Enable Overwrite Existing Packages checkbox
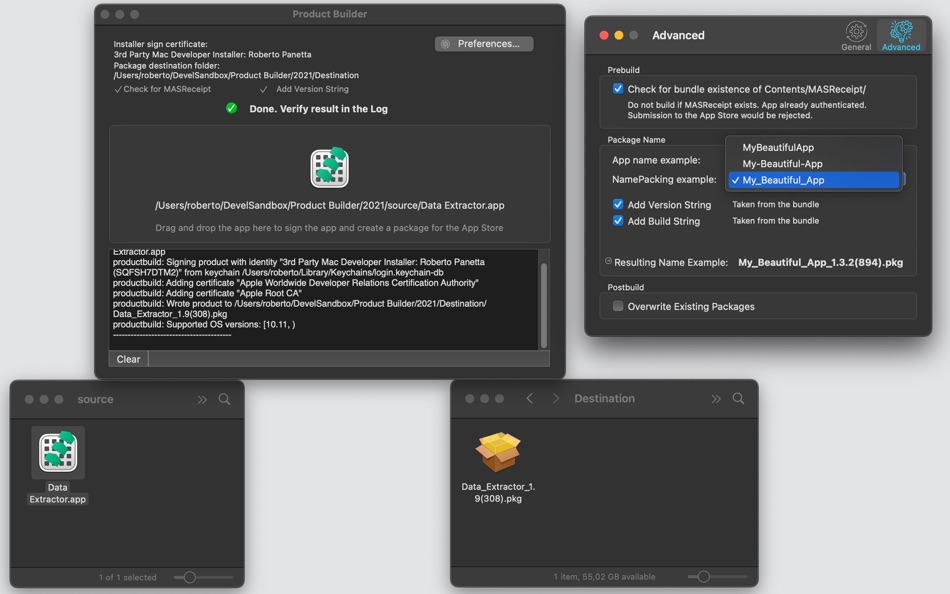This screenshot has height=594, width=950. click(617, 306)
